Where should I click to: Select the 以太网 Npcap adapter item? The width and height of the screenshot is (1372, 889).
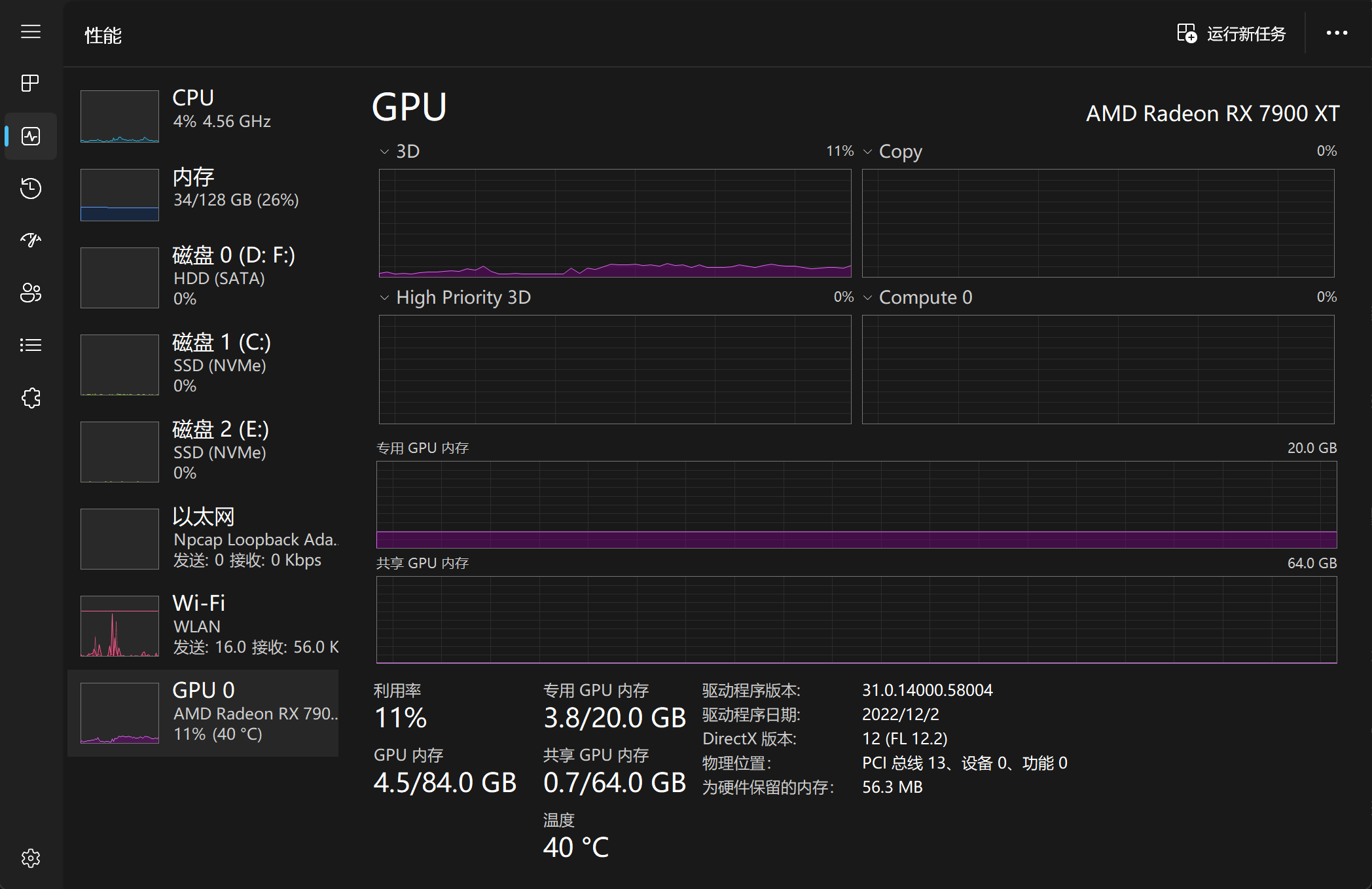[x=203, y=538]
